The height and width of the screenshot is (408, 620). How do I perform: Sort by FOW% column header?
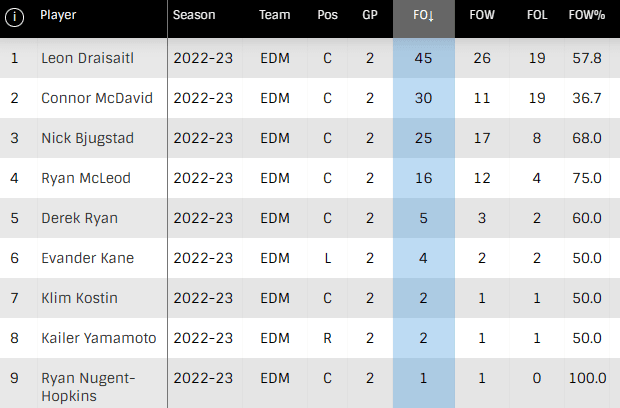[x=585, y=16]
